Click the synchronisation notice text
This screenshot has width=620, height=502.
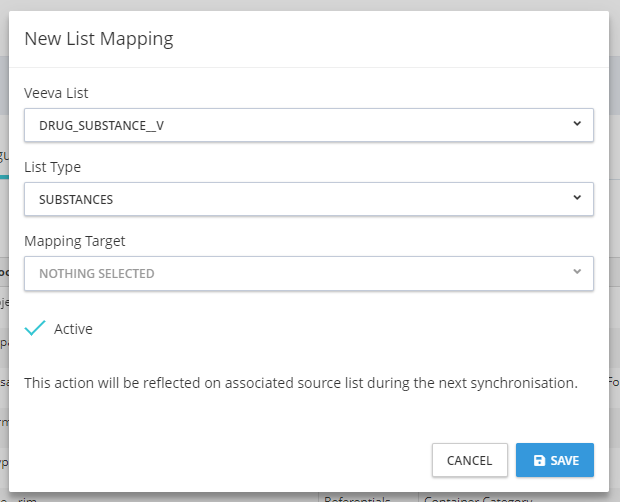pyautogui.click(x=300, y=382)
